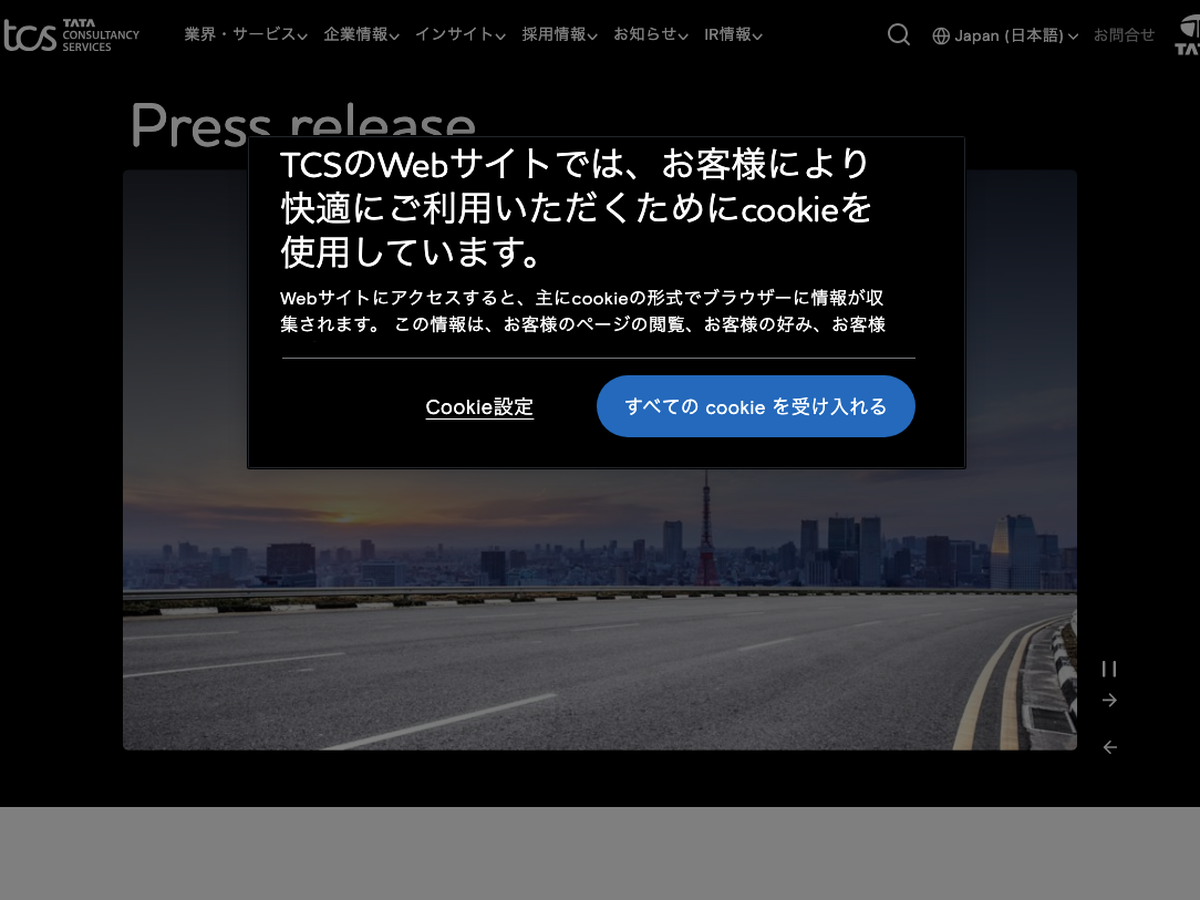
Task: Click the TATA logo at top right
Action: [1186, 36]
